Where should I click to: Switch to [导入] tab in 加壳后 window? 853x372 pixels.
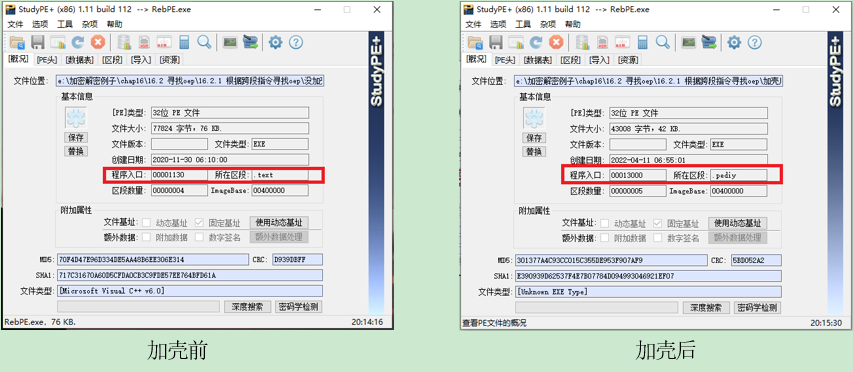pos(599,60)
